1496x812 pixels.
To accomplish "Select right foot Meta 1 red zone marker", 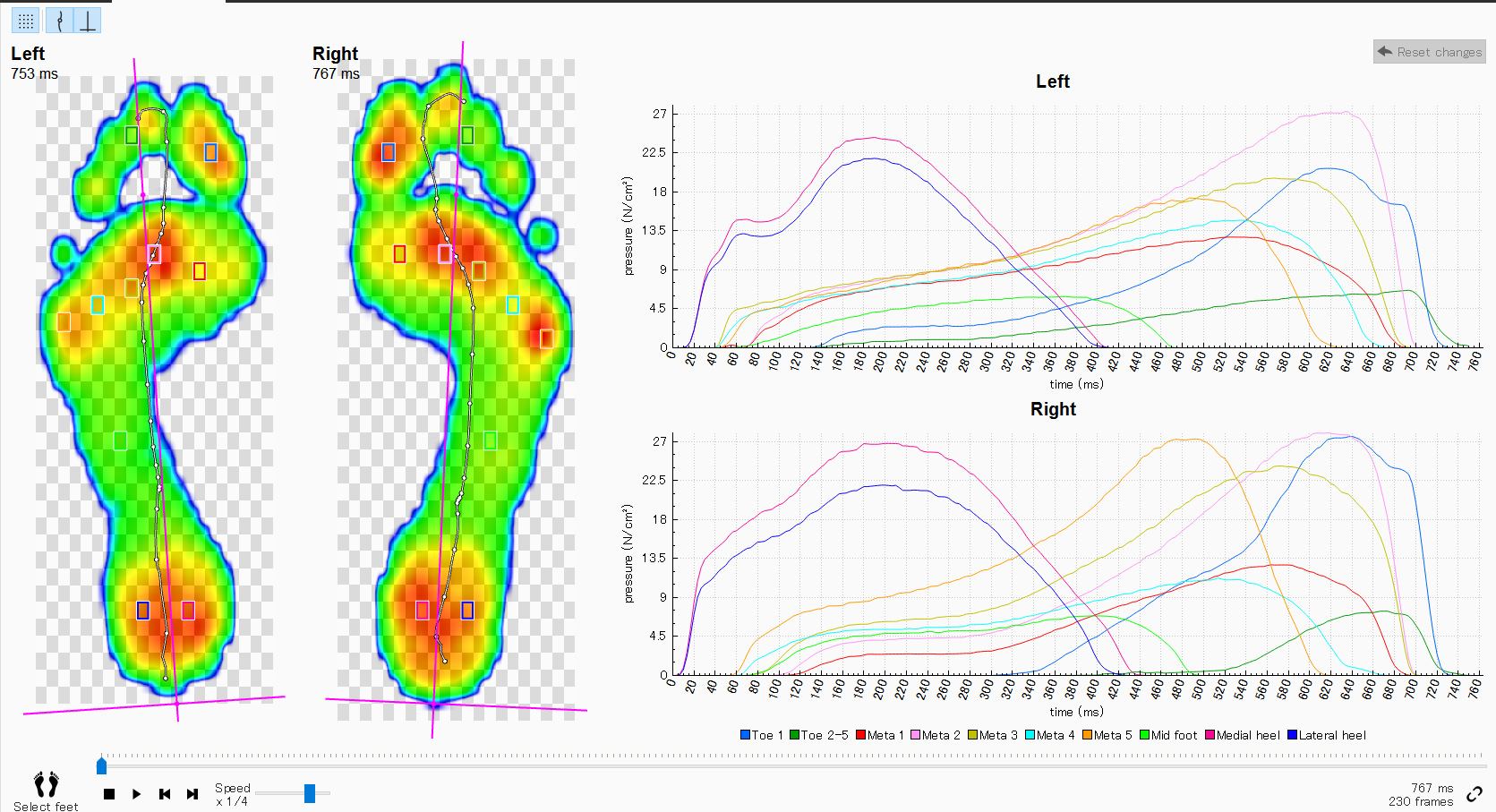I will [x=399, y=254].
